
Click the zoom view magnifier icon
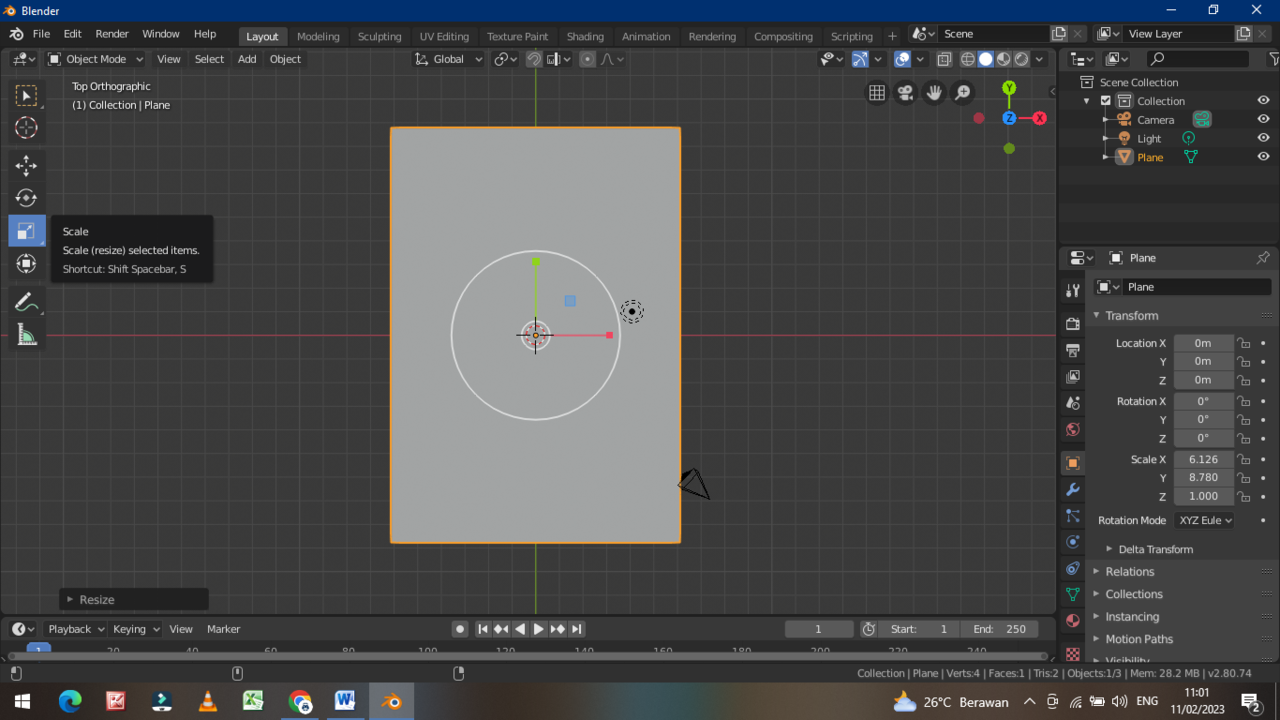(963, 93)
